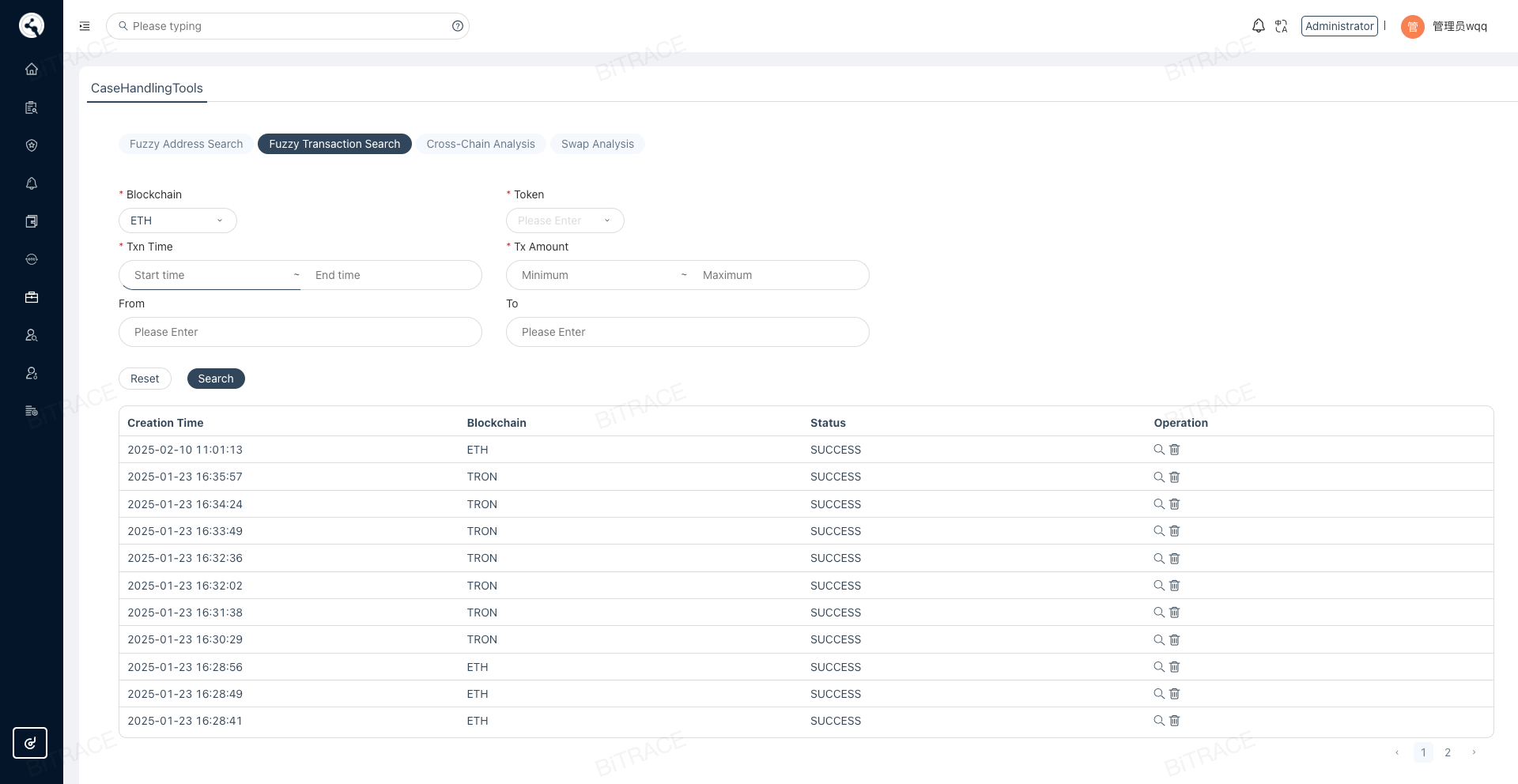Click the Start time field
The width and height of the screenshot is (1518, 784).
tap(210, 275)
